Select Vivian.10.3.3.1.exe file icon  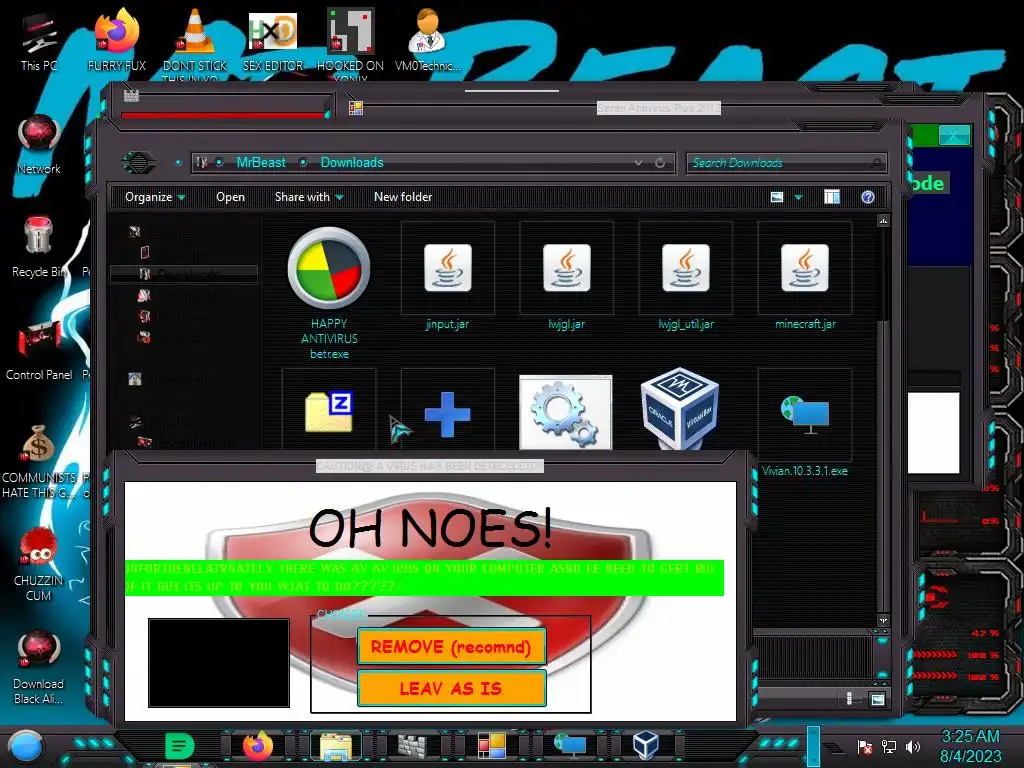tap(805, 415)
